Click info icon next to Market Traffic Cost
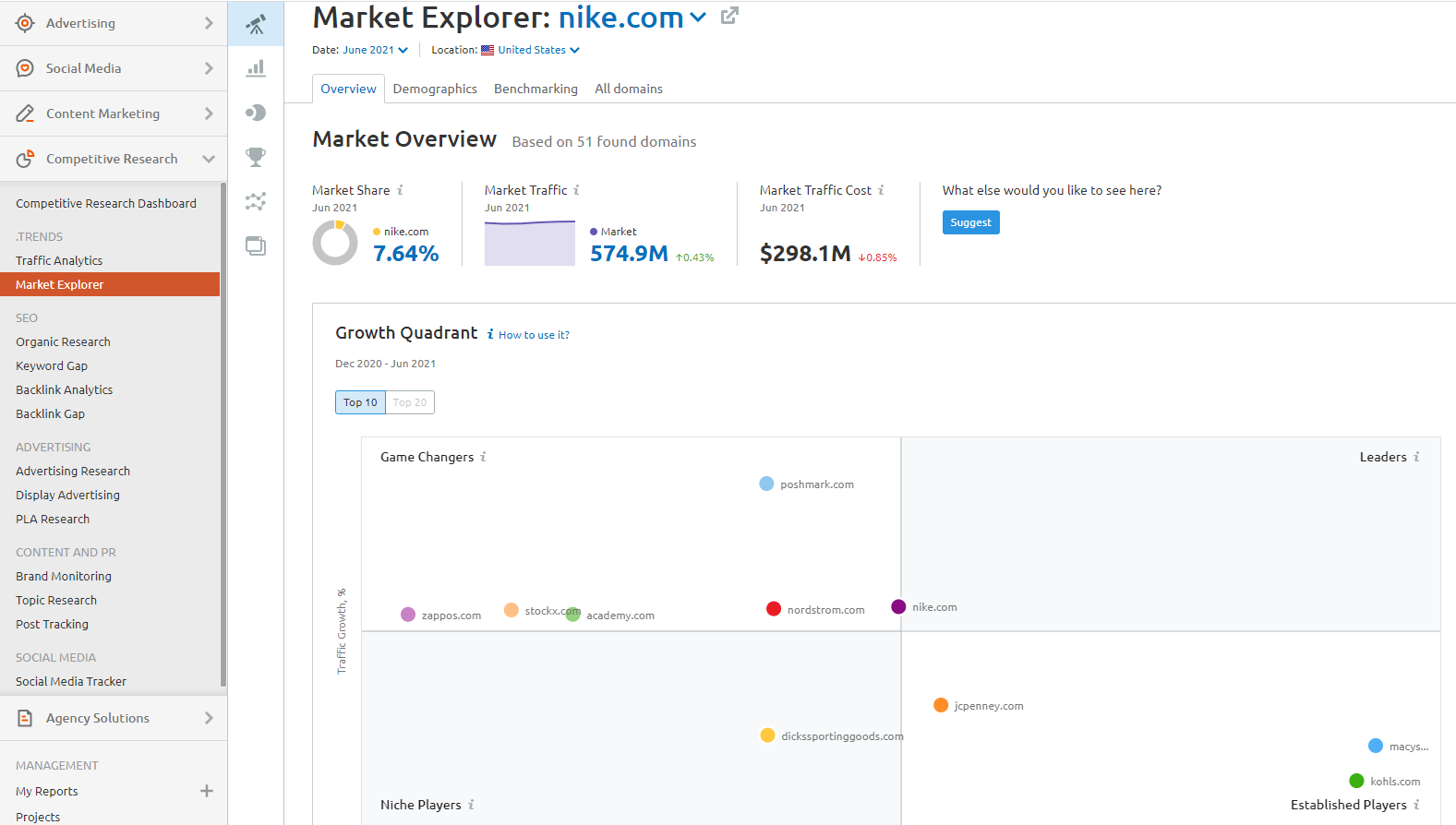 (x=881, y=190)
